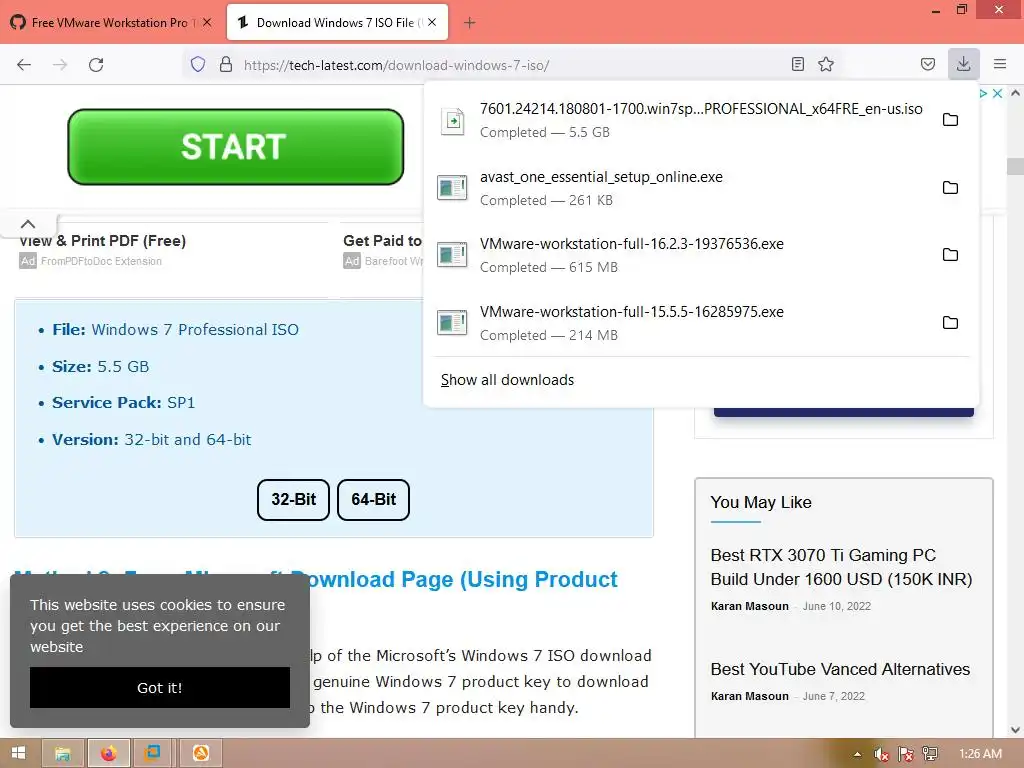Close the Free VMware Workstation Pro tab

[x=207, y=22]
